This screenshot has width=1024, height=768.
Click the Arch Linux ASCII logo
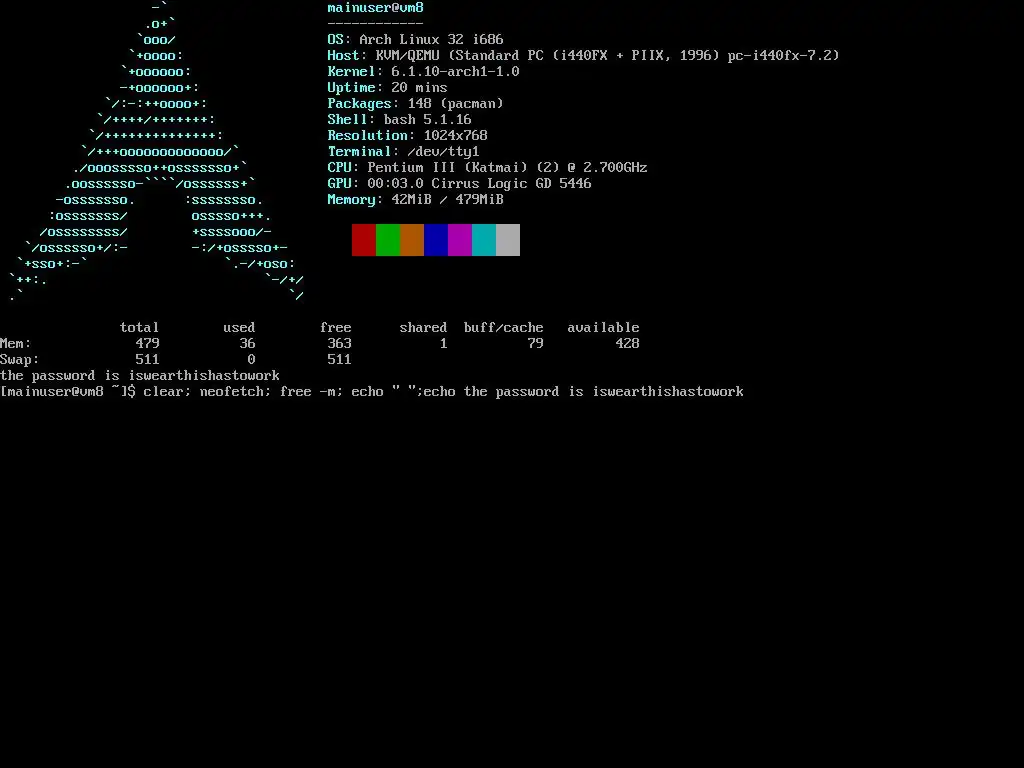coord(157,152)
